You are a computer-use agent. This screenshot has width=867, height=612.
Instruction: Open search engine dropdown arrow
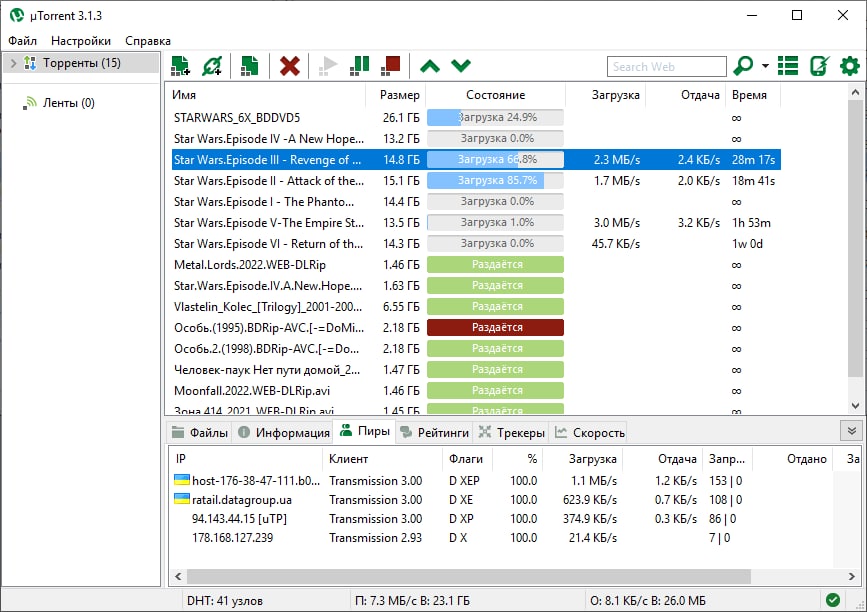point(765,66)
